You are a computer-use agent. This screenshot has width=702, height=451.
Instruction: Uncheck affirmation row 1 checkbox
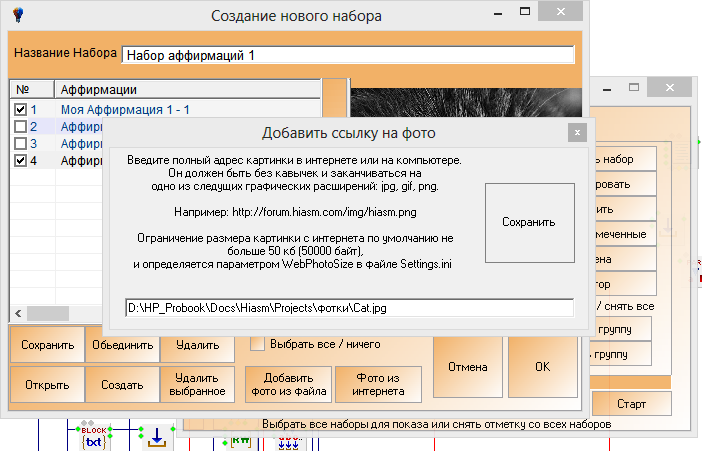(20, 109)
